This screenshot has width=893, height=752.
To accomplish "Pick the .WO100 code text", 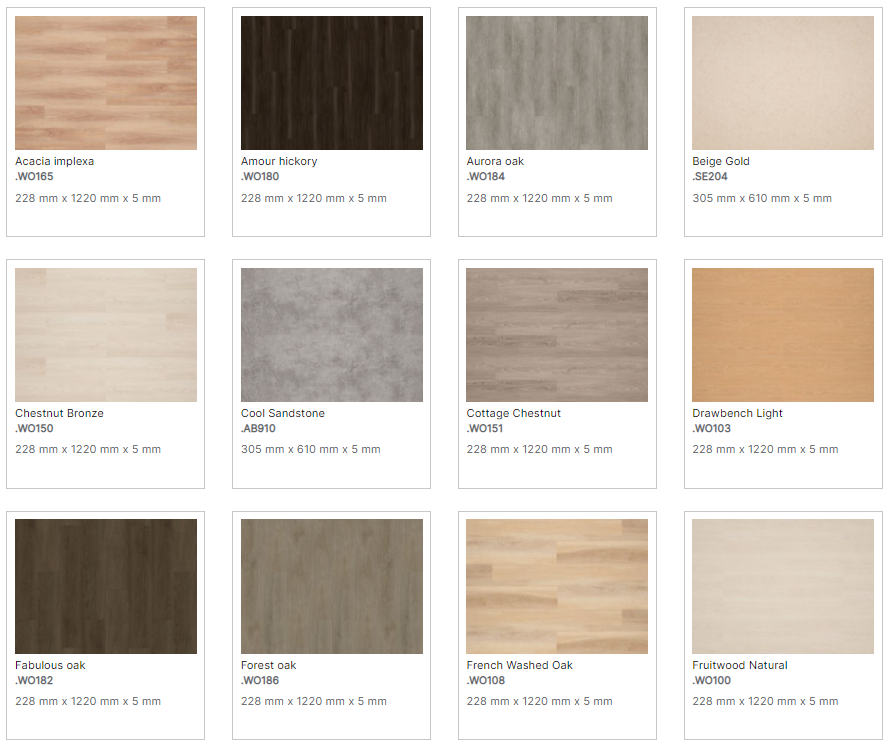I will 711,680.
